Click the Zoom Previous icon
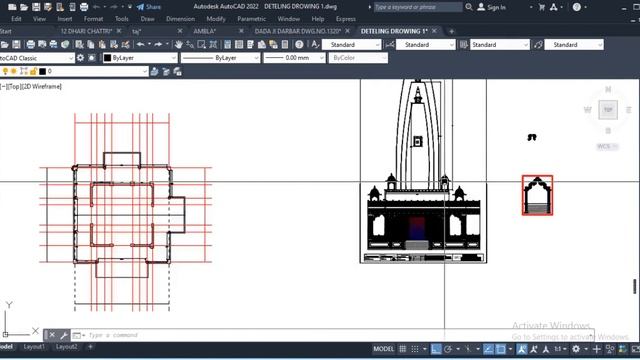 point(213,44)
